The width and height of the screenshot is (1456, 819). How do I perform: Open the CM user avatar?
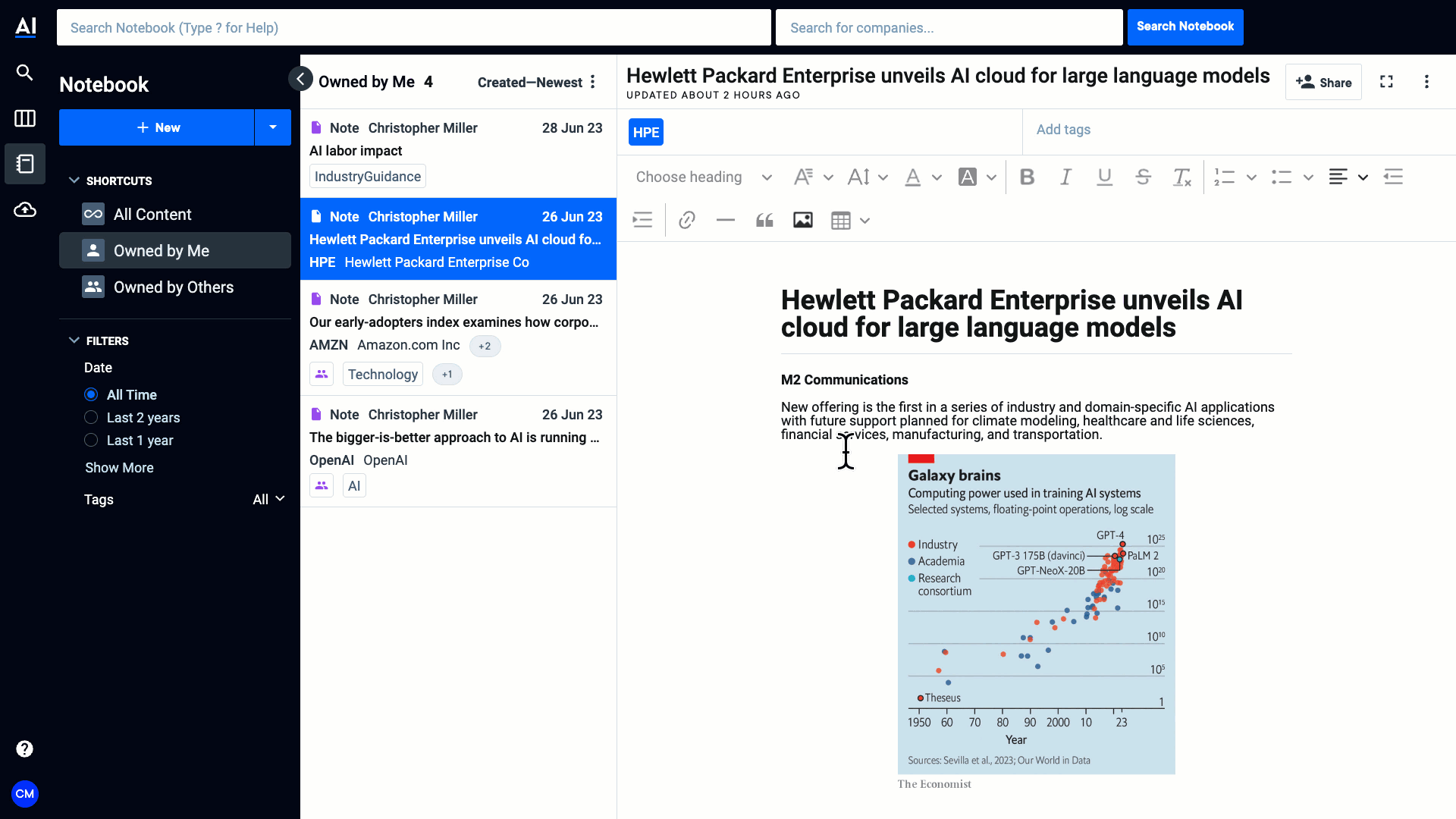24,794
